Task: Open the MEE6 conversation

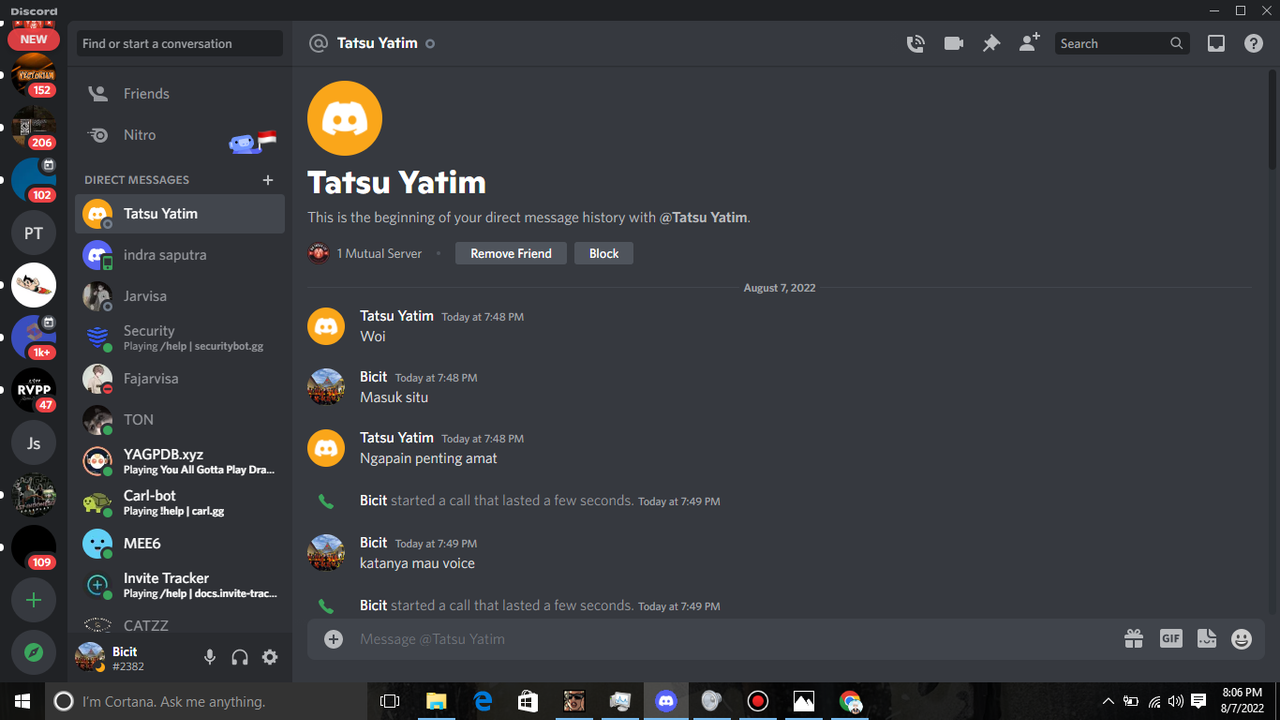Action: point(180,543)
